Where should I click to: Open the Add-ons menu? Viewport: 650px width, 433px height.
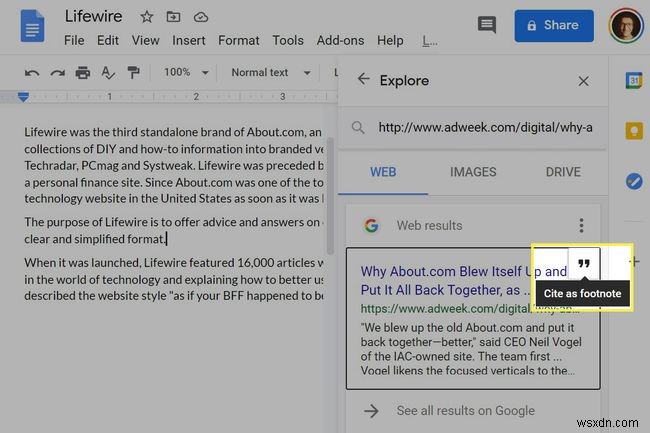(340, 41)
